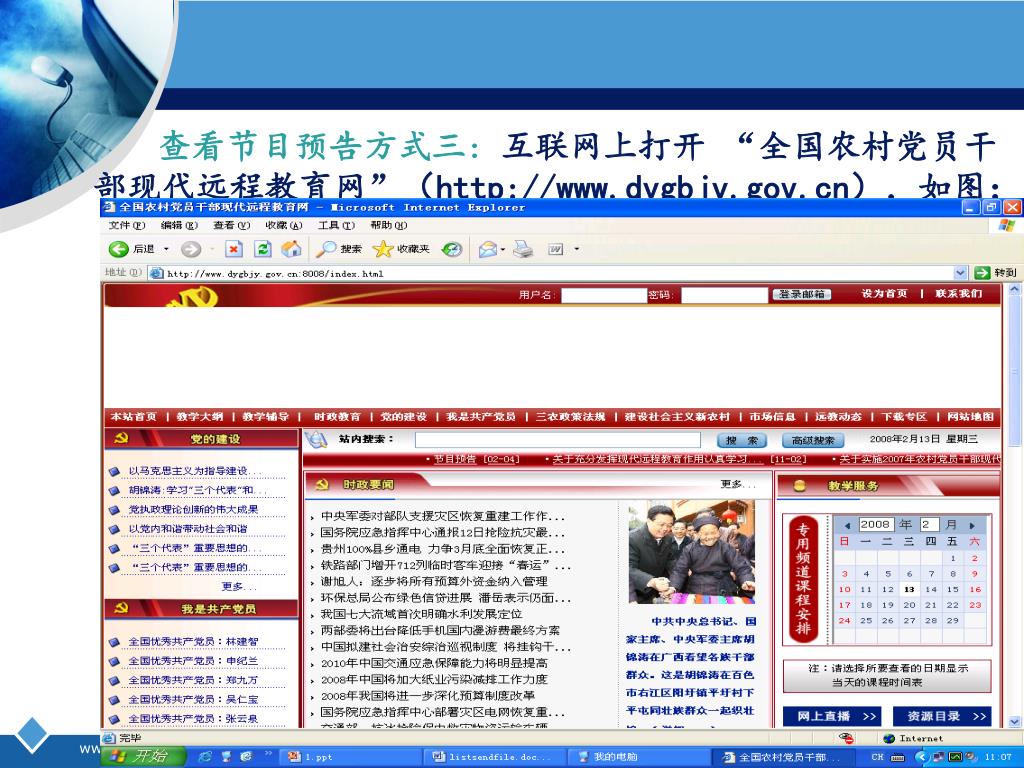Open the Edit button dropdown arrow
The width and height of the screenshot is (1024, 768).
(576, 249)
